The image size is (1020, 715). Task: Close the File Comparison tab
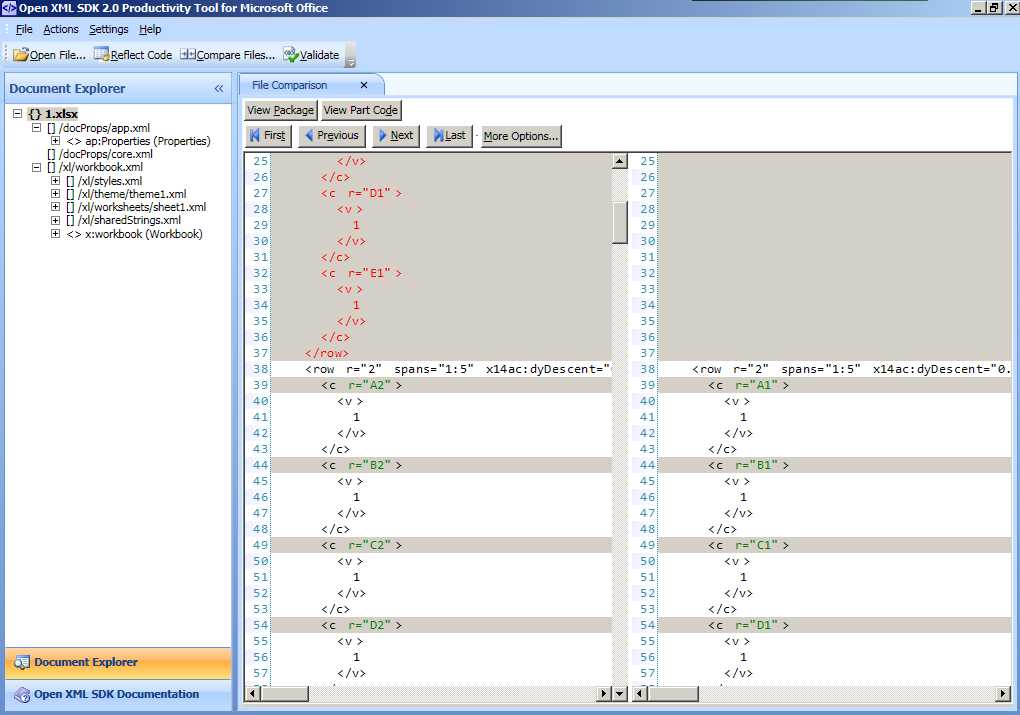(x=364, y=85)
